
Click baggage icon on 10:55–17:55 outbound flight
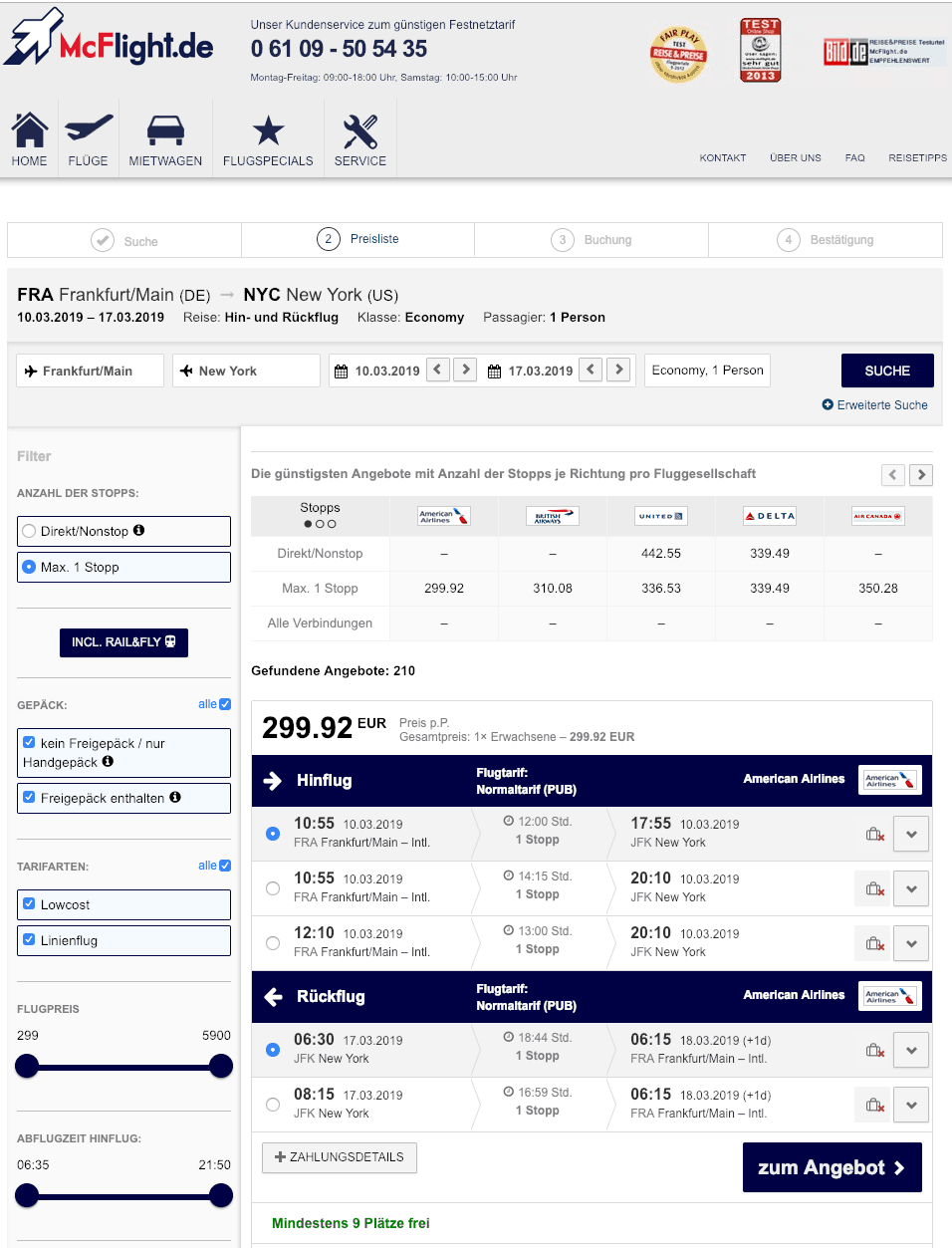(875, 835)
